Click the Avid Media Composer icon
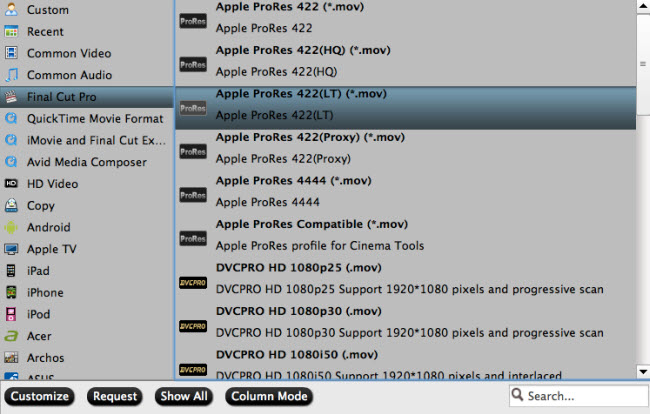The image size is (650, 414). point(11,162)
